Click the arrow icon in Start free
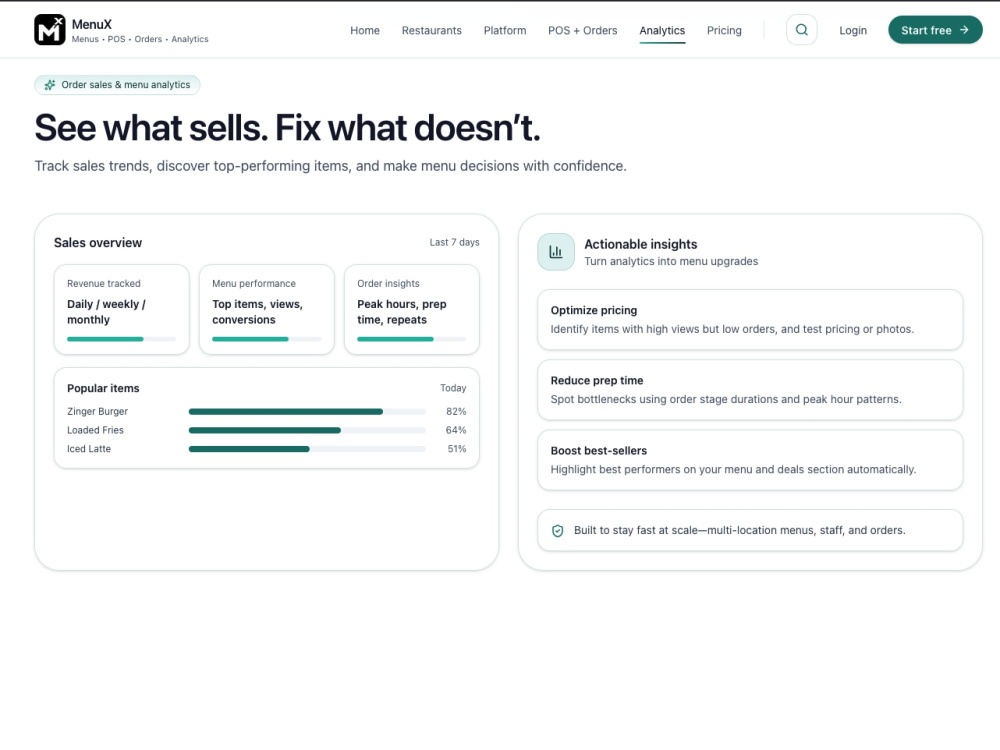1000x750 pixels. point(964,30)
